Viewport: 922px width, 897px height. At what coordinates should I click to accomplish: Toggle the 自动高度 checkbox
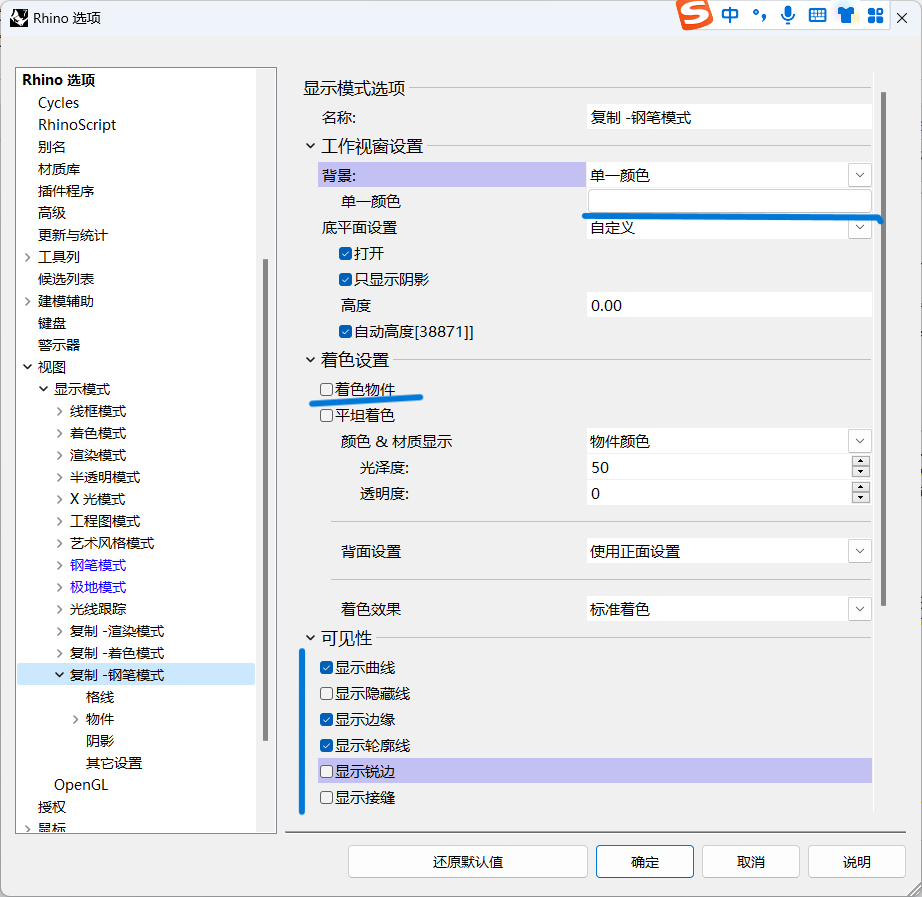[x=345, y=332]
